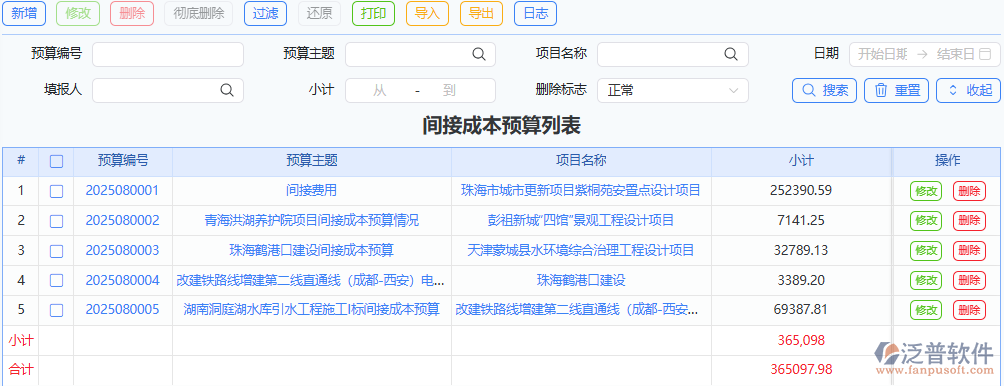Click the 导入 toolbar button
Screen dimensions: 1004x386
pos(427,13)
